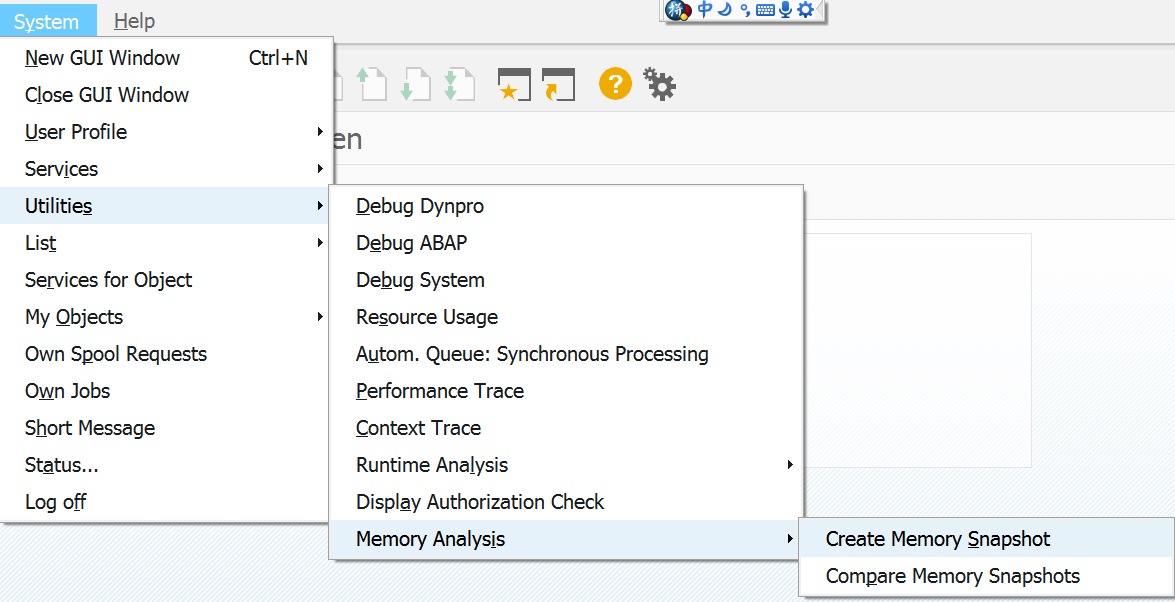Choose Create Memory Snapshot

[x=987, y=538]
